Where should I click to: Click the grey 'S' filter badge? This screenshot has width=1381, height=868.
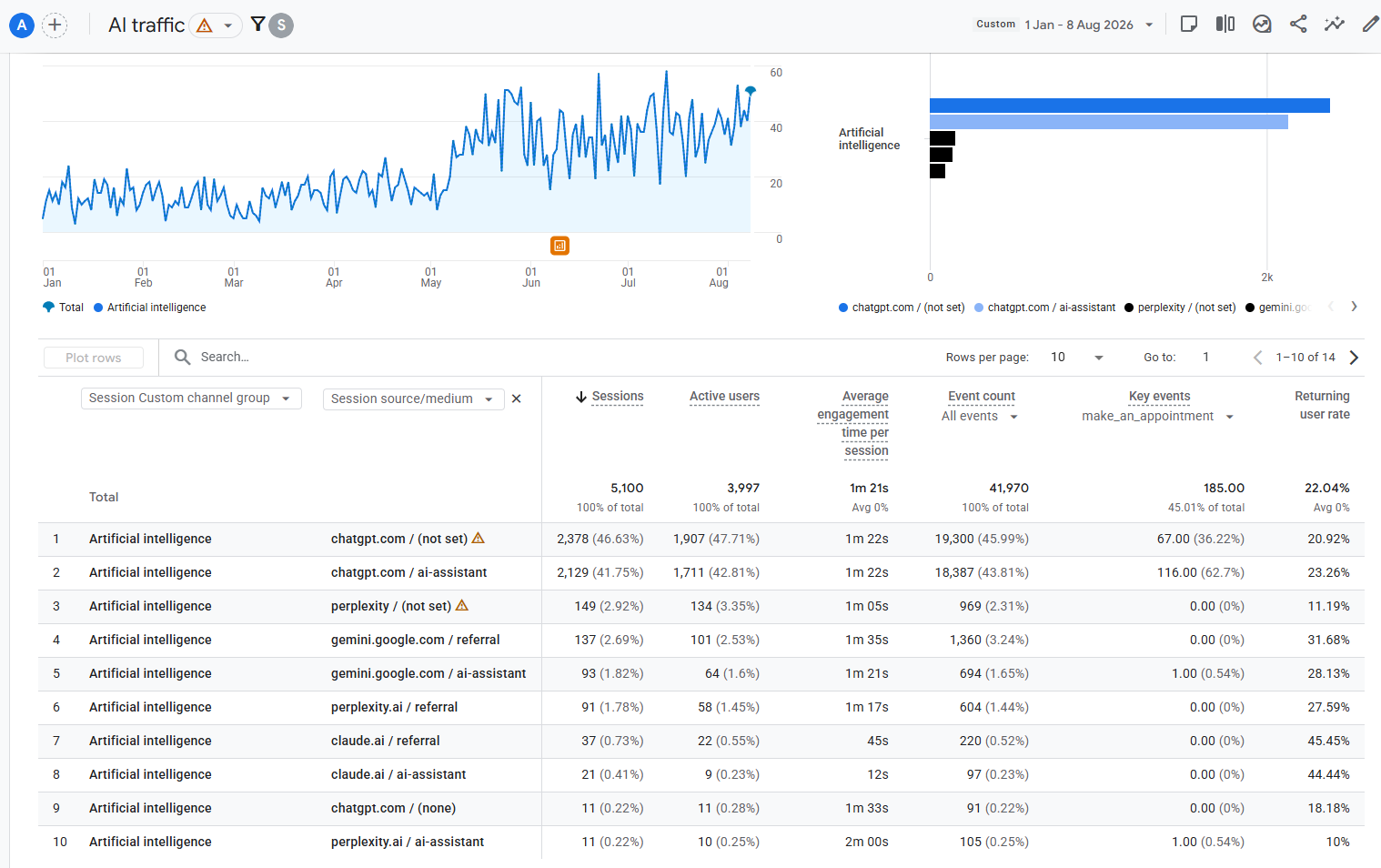click(282, 25)
